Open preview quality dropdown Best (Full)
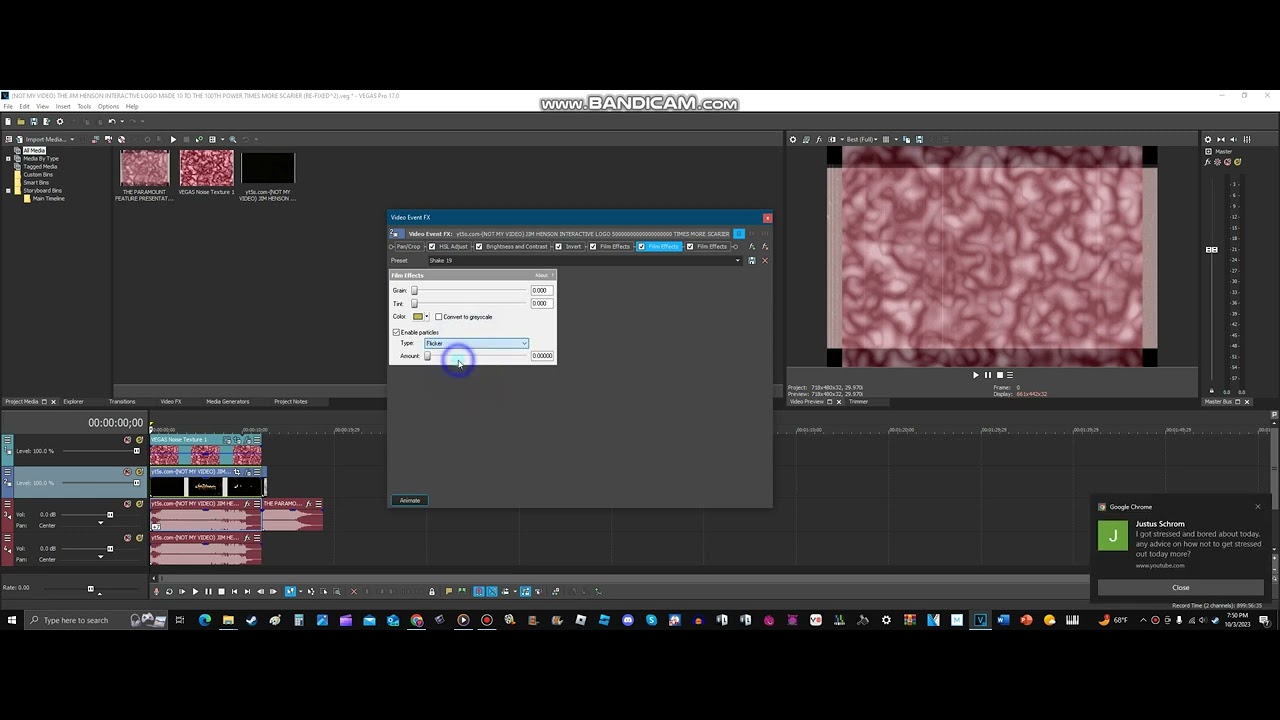This screenshot has height=720, width=1280. point(861,139)
